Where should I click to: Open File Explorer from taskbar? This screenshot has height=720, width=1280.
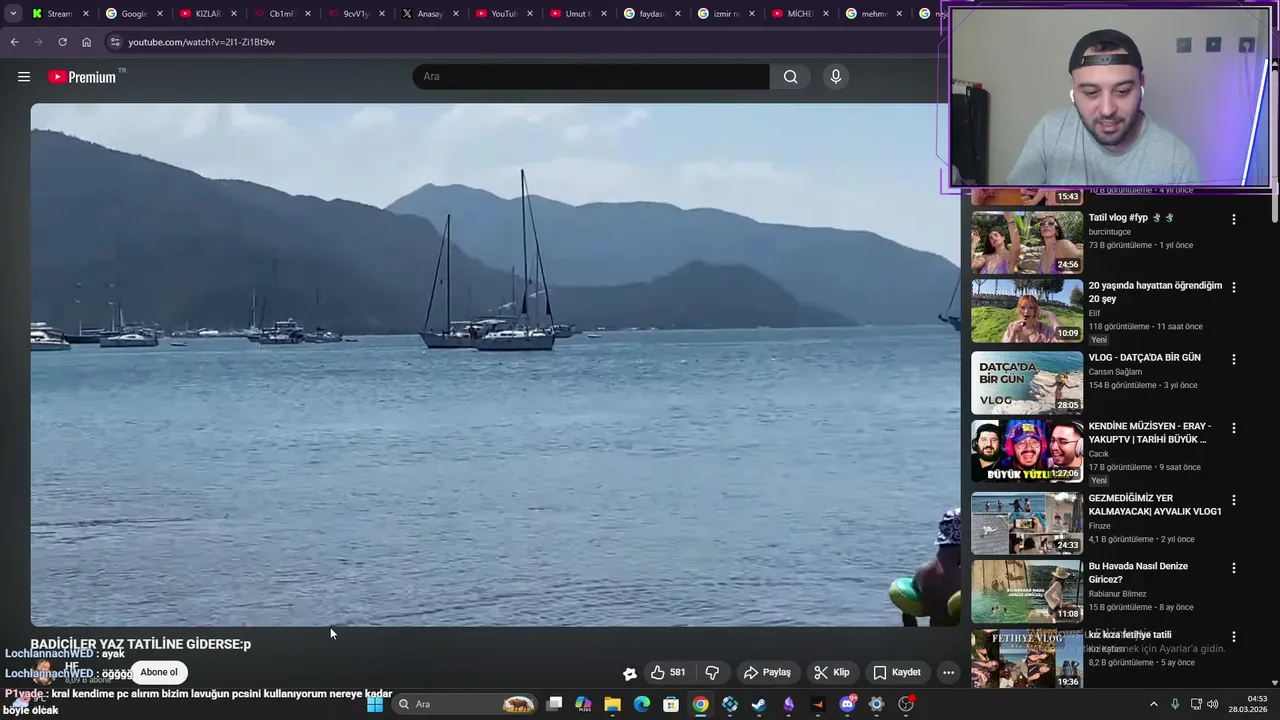pyautogui.click(x=612, y=704)
